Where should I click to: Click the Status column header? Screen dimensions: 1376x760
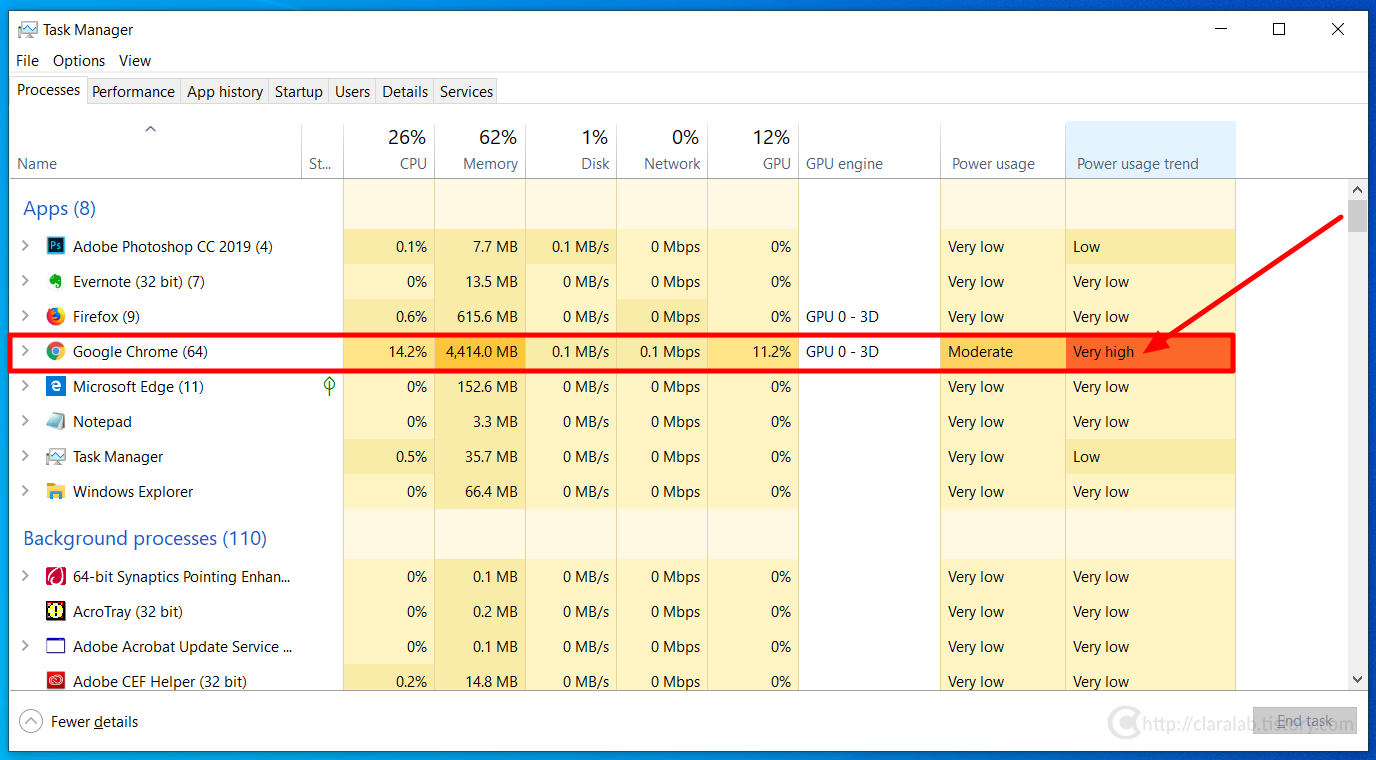pyautogui.click(x=322, y=151)
